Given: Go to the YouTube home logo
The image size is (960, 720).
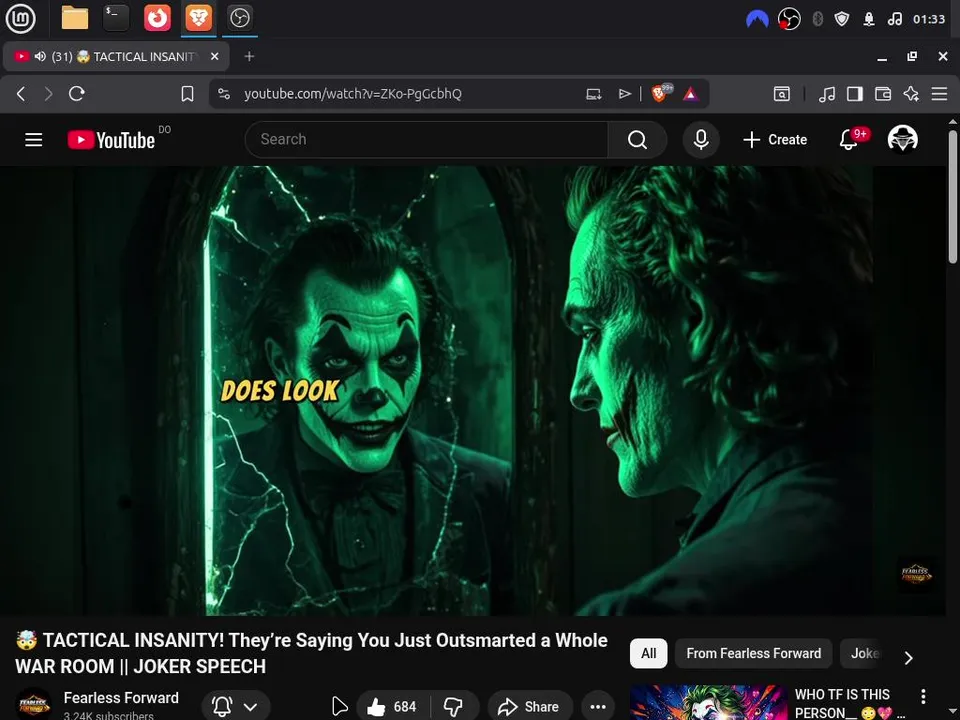Looking at the screenshot, I should (x=111, y=140).
